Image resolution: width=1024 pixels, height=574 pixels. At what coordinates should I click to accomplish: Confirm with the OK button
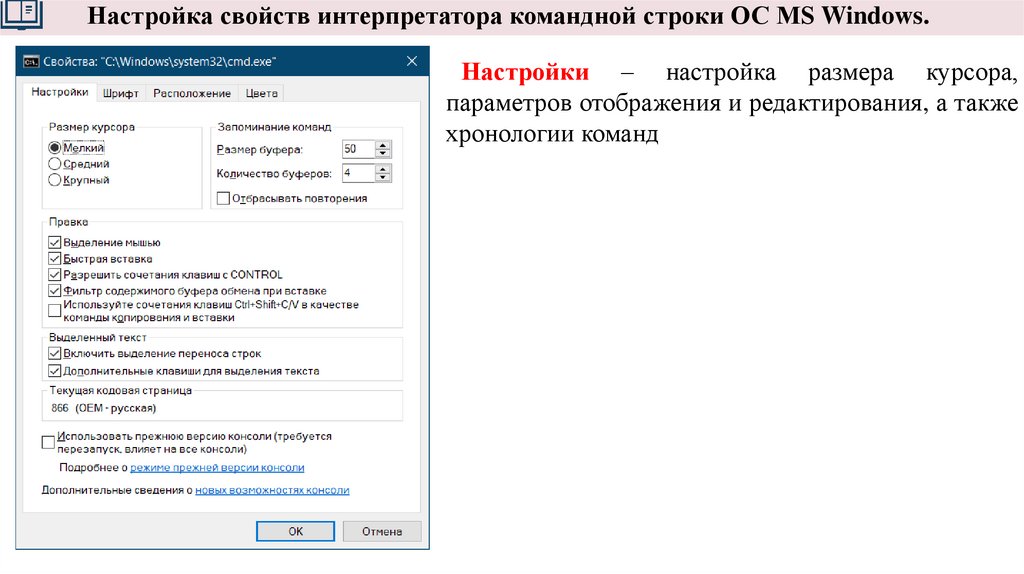295,531
